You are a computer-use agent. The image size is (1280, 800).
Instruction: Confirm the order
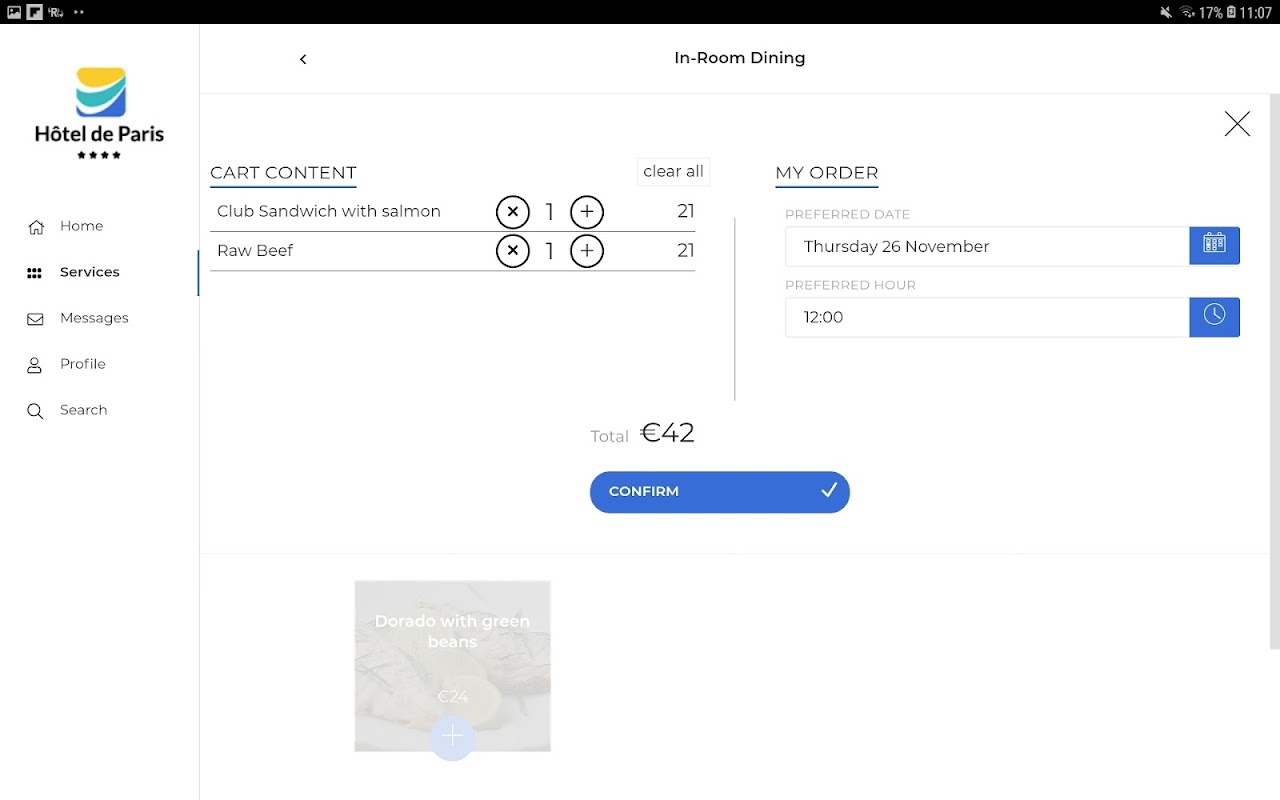tap(720, 492)
